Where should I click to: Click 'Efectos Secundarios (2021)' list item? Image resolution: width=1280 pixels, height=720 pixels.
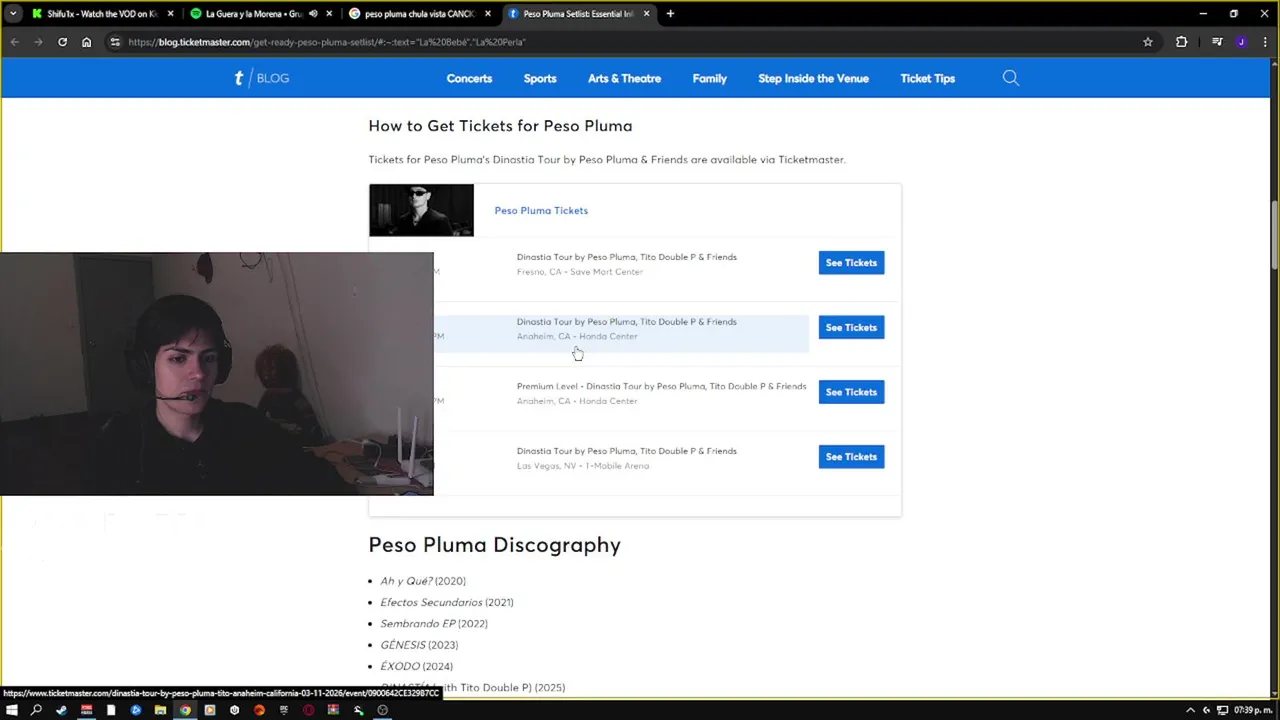pos(446,602)
